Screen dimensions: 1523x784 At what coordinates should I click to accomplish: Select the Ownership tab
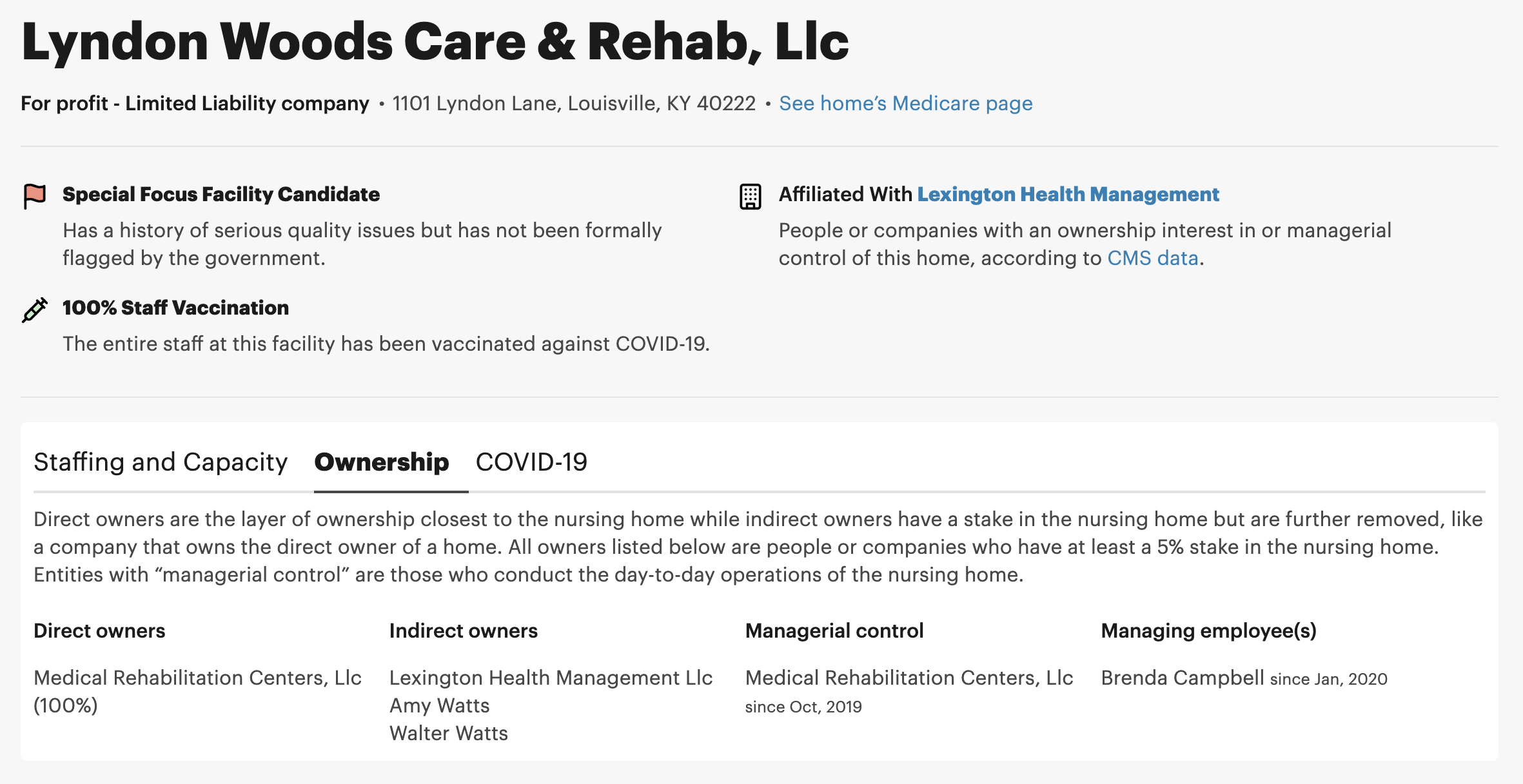coord(382,462)
